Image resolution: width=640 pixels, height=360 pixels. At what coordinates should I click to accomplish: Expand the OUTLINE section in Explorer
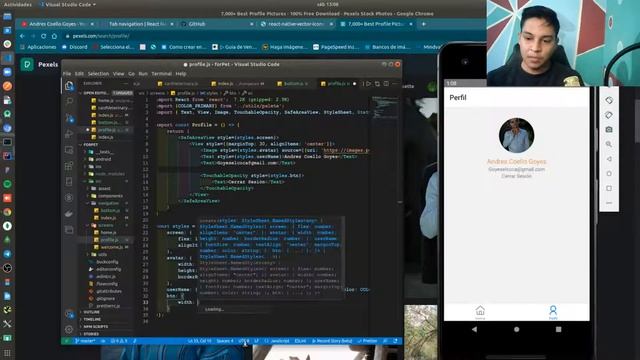coord(91,312)
